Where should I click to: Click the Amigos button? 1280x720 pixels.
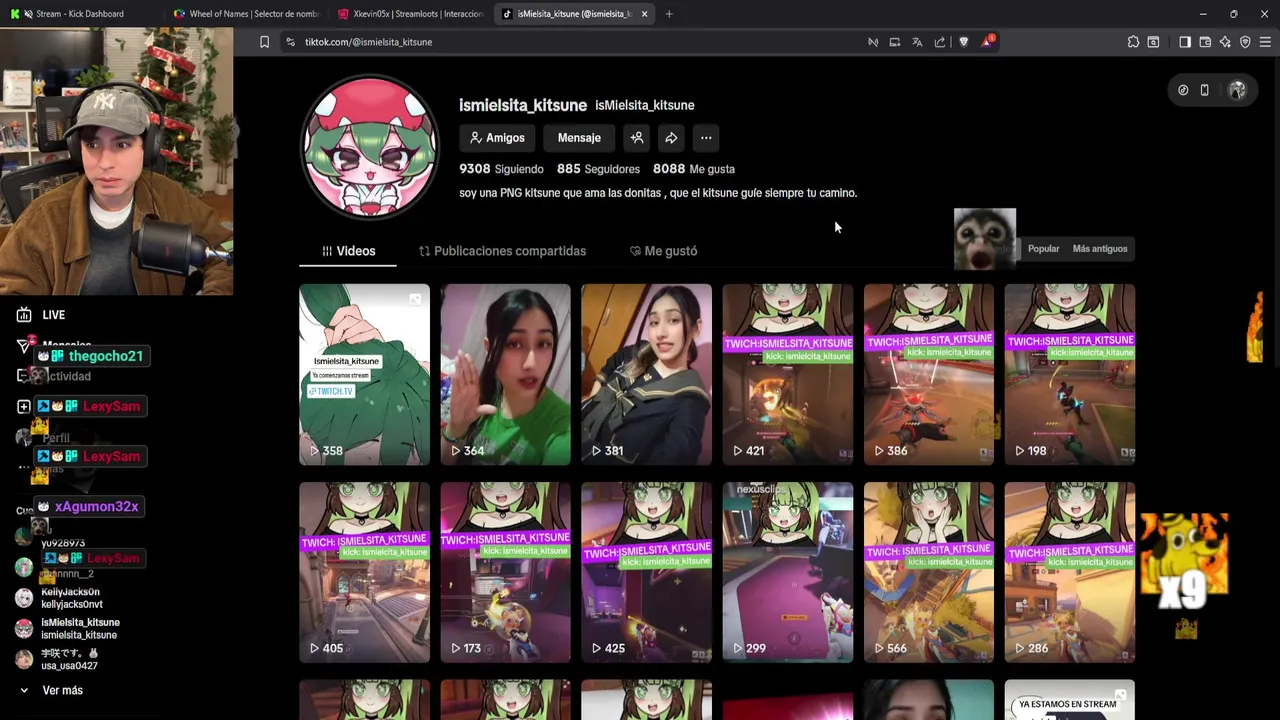tap(497, 138)
